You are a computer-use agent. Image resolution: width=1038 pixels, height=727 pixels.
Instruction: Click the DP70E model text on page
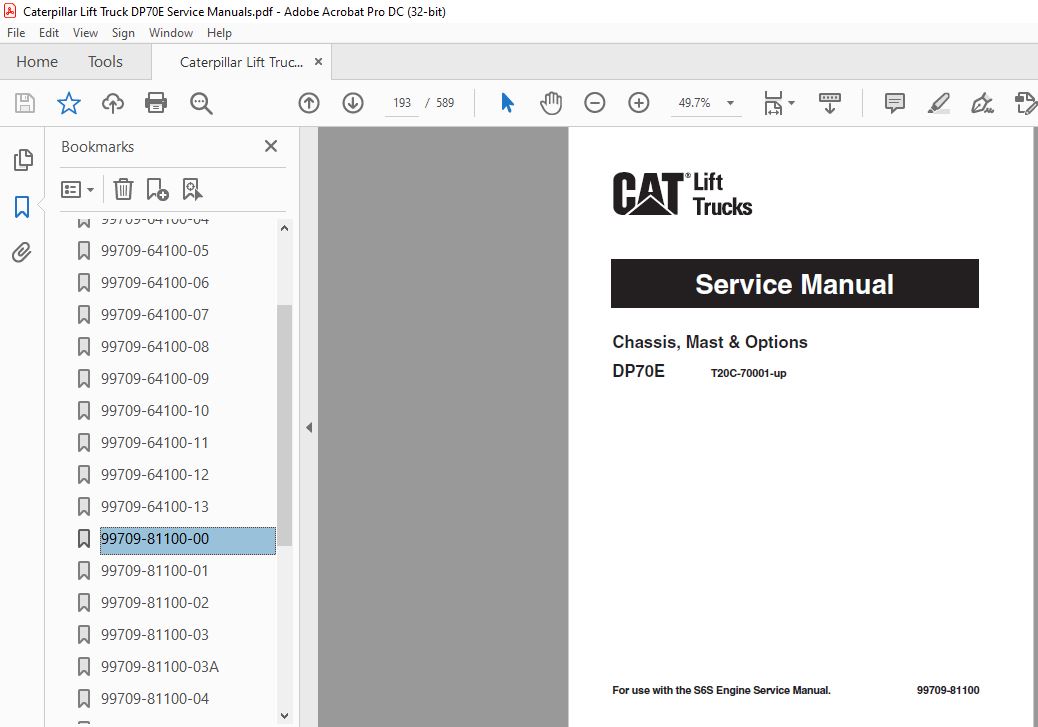coord(638,371)
